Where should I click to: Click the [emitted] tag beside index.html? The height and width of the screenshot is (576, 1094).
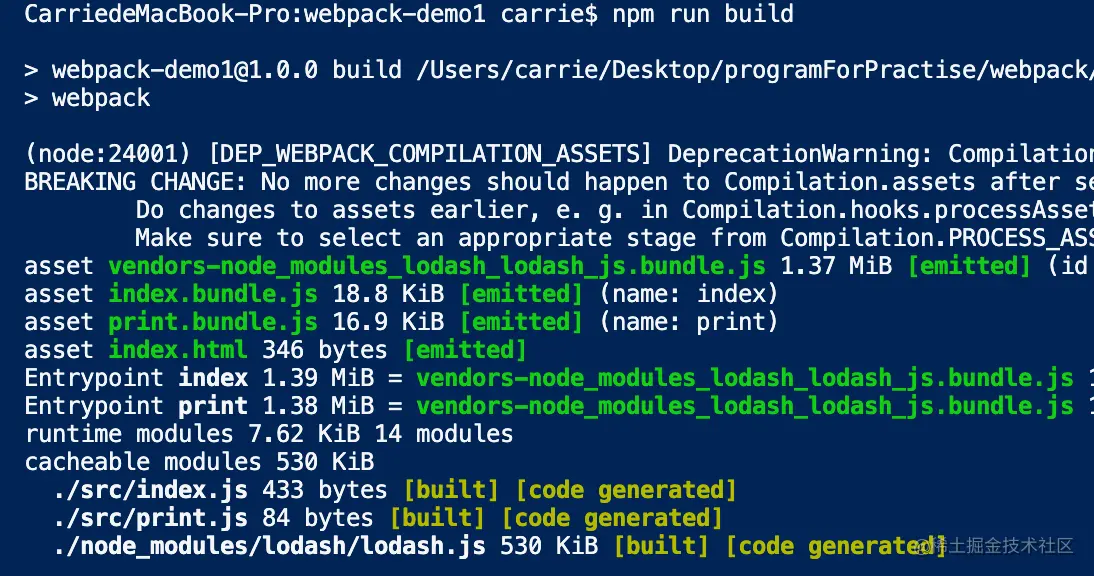(464, 350)
